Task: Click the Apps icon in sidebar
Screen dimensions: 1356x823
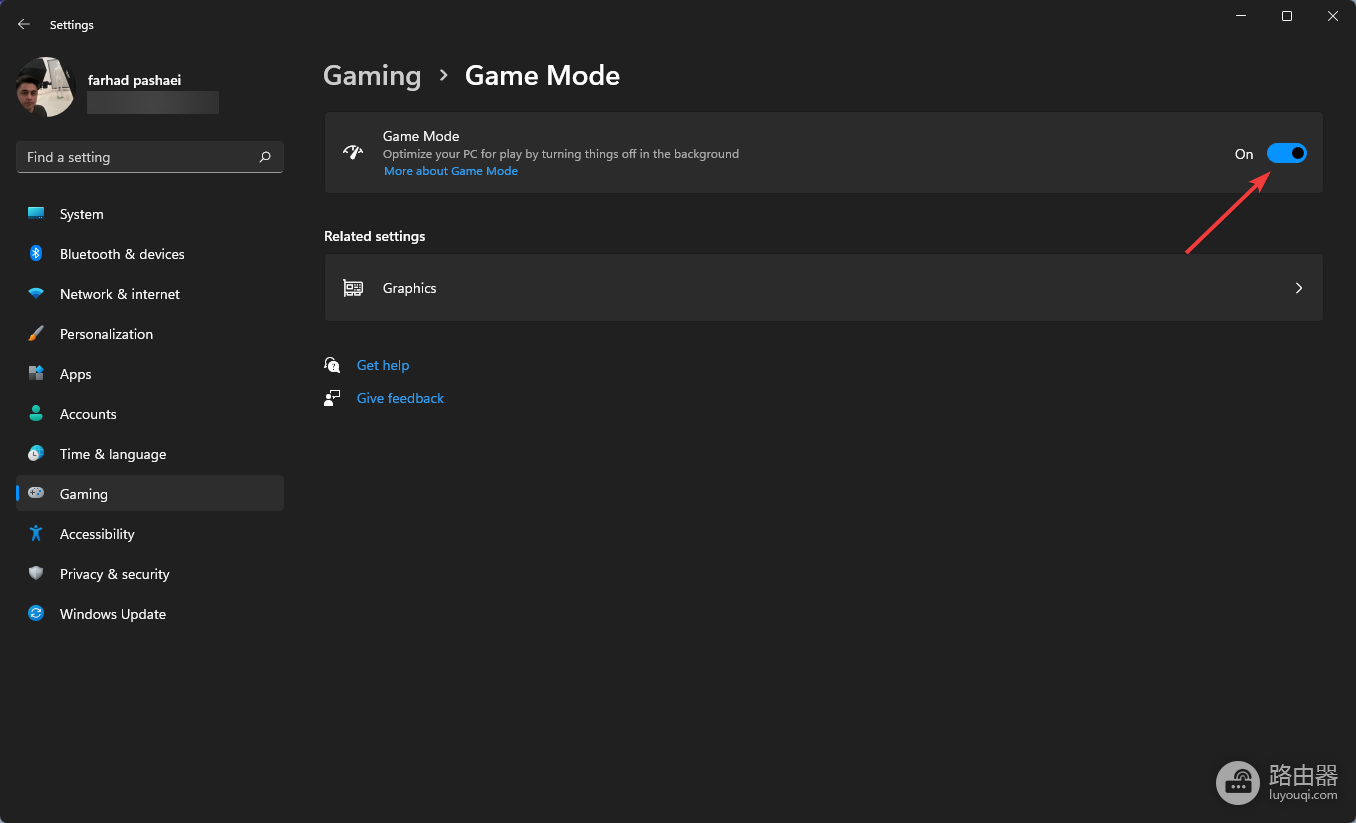Action: (x=36, y=374)
